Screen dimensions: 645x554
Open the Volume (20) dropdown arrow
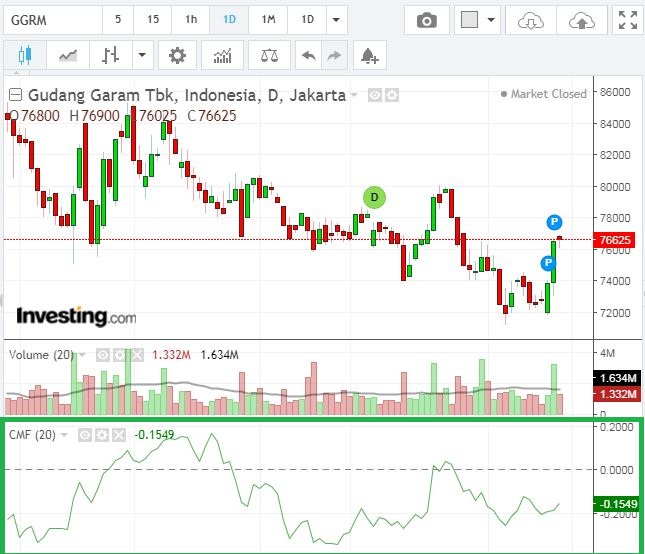tap(82, 355)
